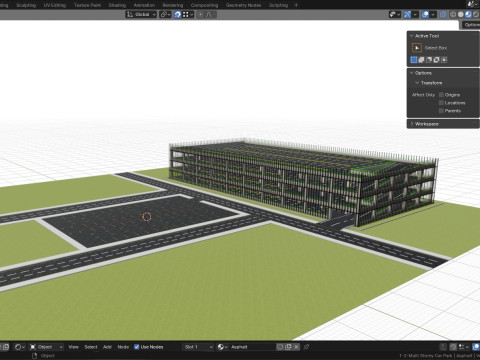
Task: Toggle the viewport gizmos button
Action: [x=407, y=14]
